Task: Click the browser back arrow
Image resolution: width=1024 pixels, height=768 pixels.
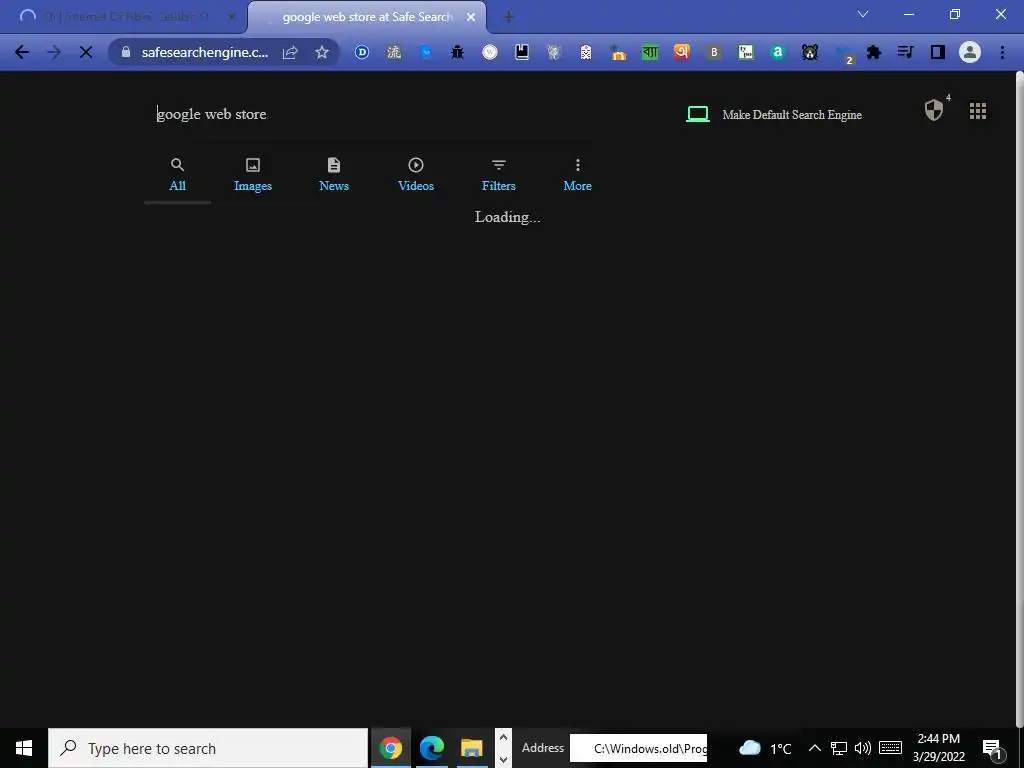Action: tap(22, 52)
